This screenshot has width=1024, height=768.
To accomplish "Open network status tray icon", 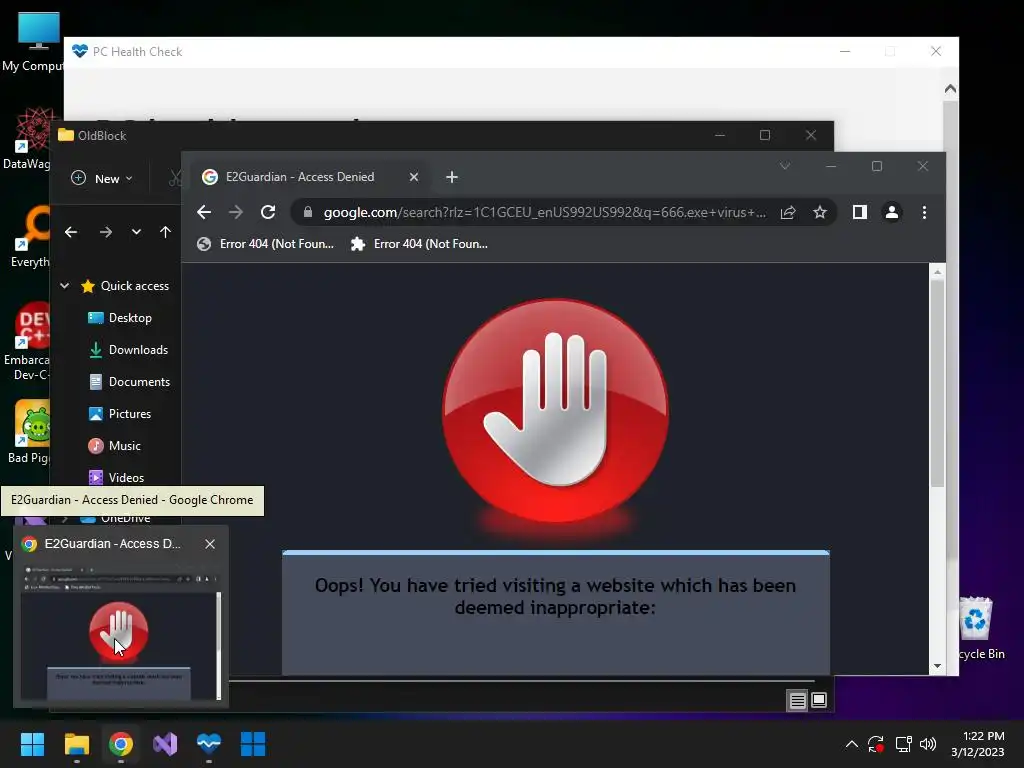I will coord(903,744).
